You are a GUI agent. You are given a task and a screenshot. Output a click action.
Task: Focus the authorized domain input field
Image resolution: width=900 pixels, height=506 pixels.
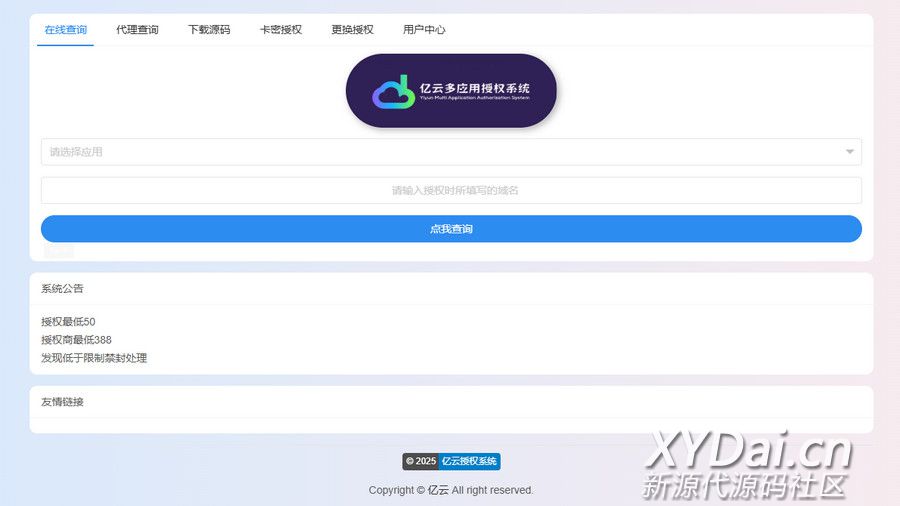tap(451, 190)
